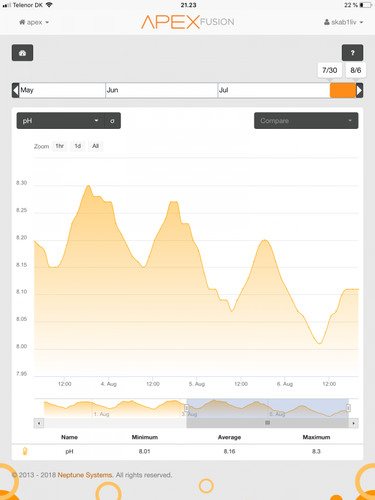Click the navigator scrollbar thumb grip

tap(267, 423)
